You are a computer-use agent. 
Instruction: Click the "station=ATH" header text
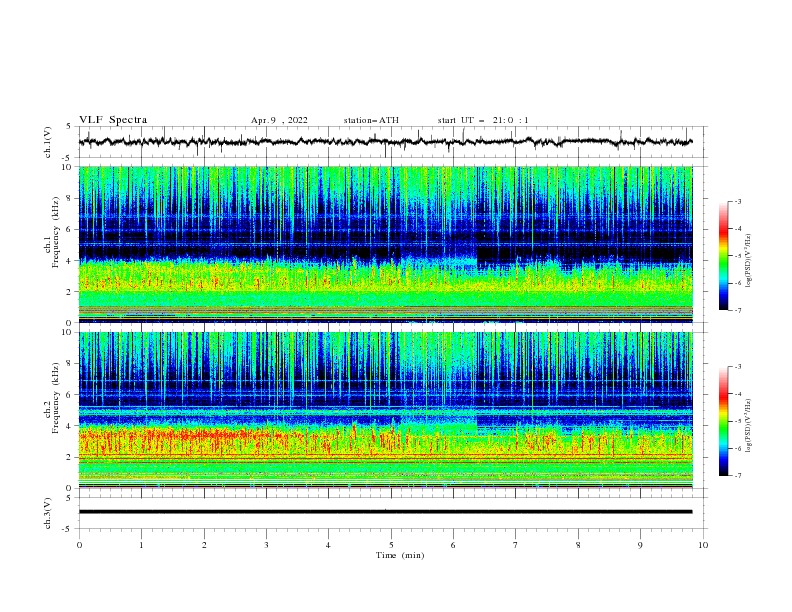tap(371, 120)
